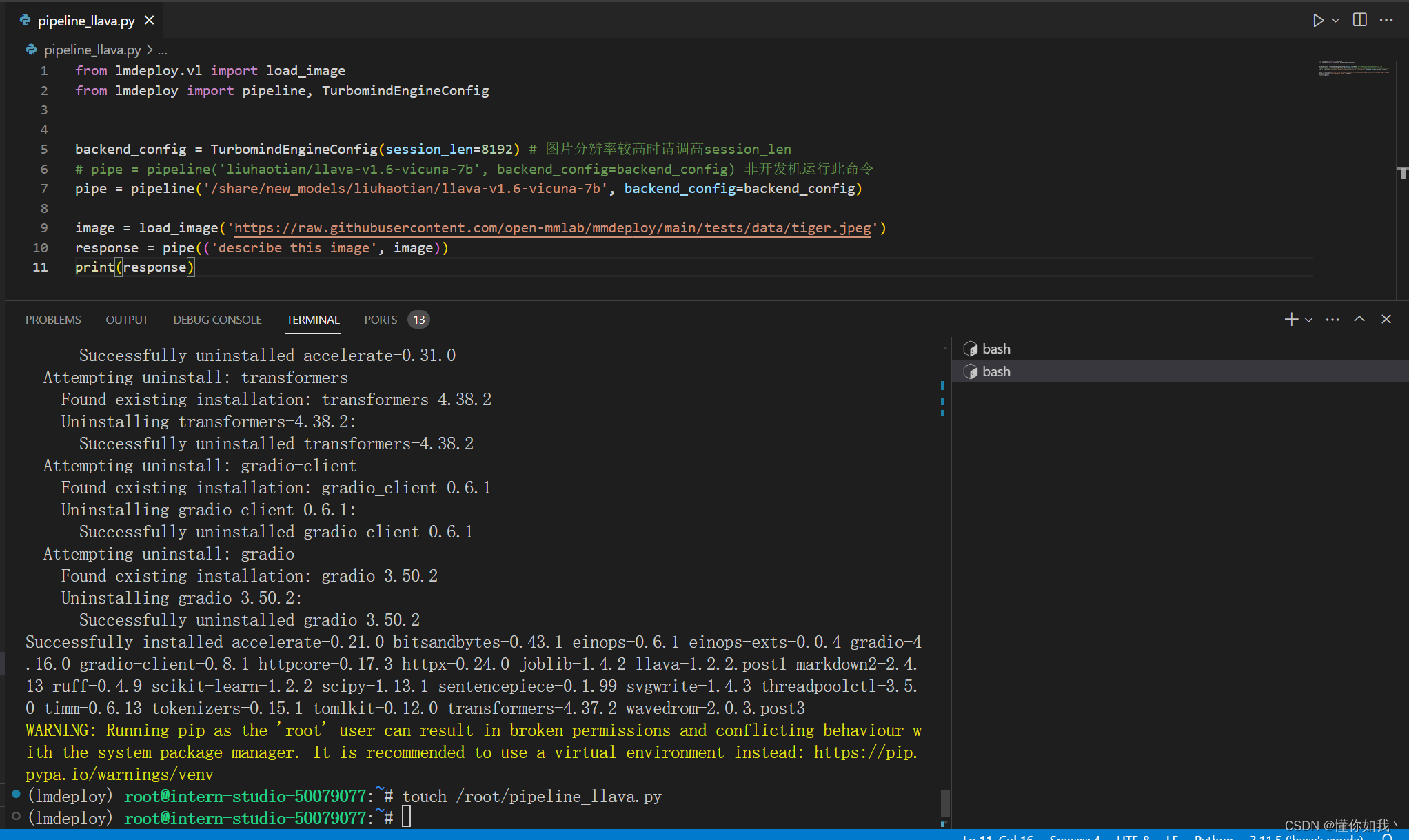Open the tiger.jpeg URL link in code
1409x840 pixels.
pos(553,228)
